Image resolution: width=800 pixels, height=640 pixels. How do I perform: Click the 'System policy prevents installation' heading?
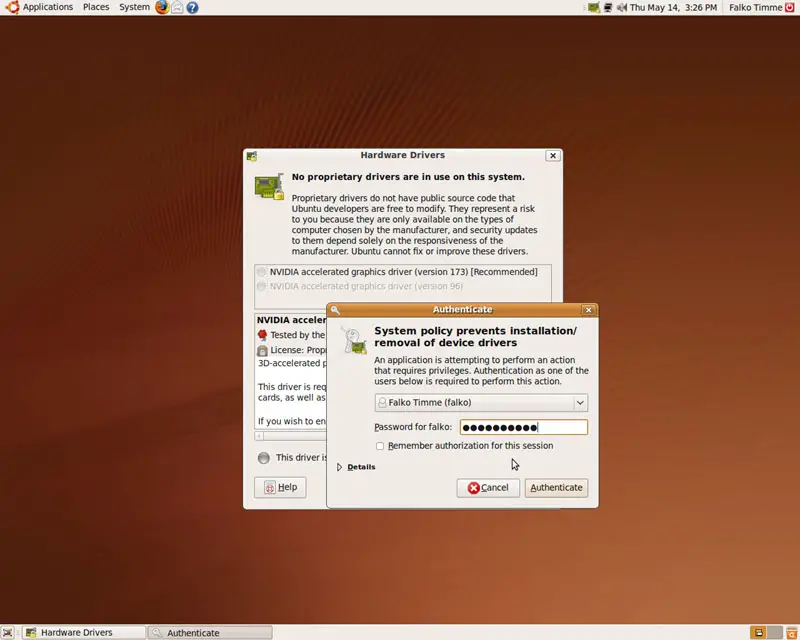click(476, 337)
